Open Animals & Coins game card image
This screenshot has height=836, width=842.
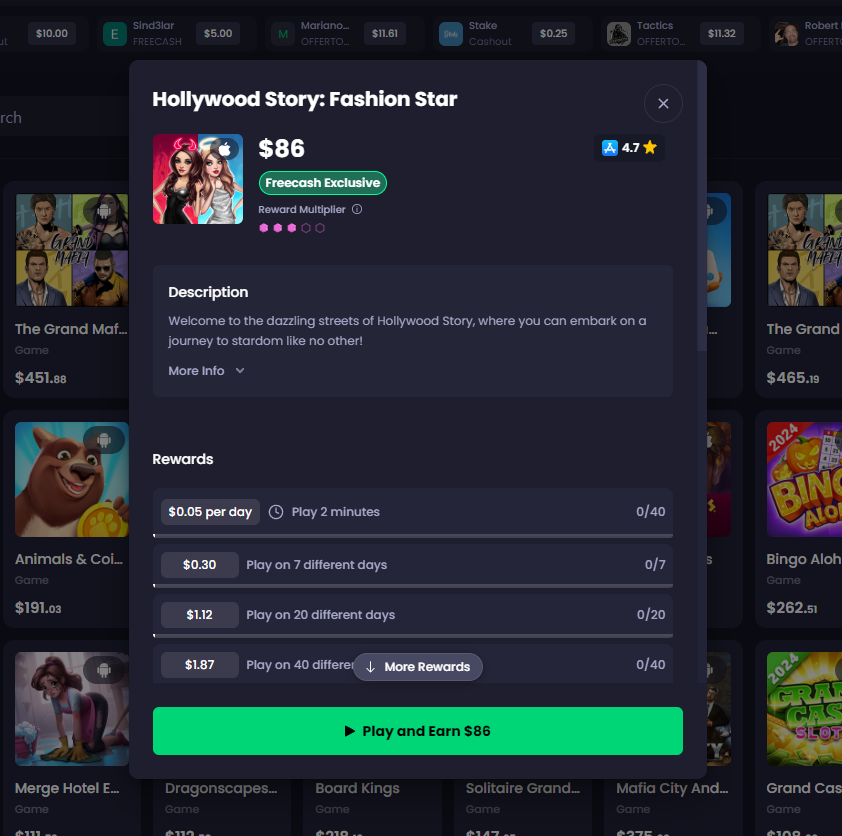72,479
